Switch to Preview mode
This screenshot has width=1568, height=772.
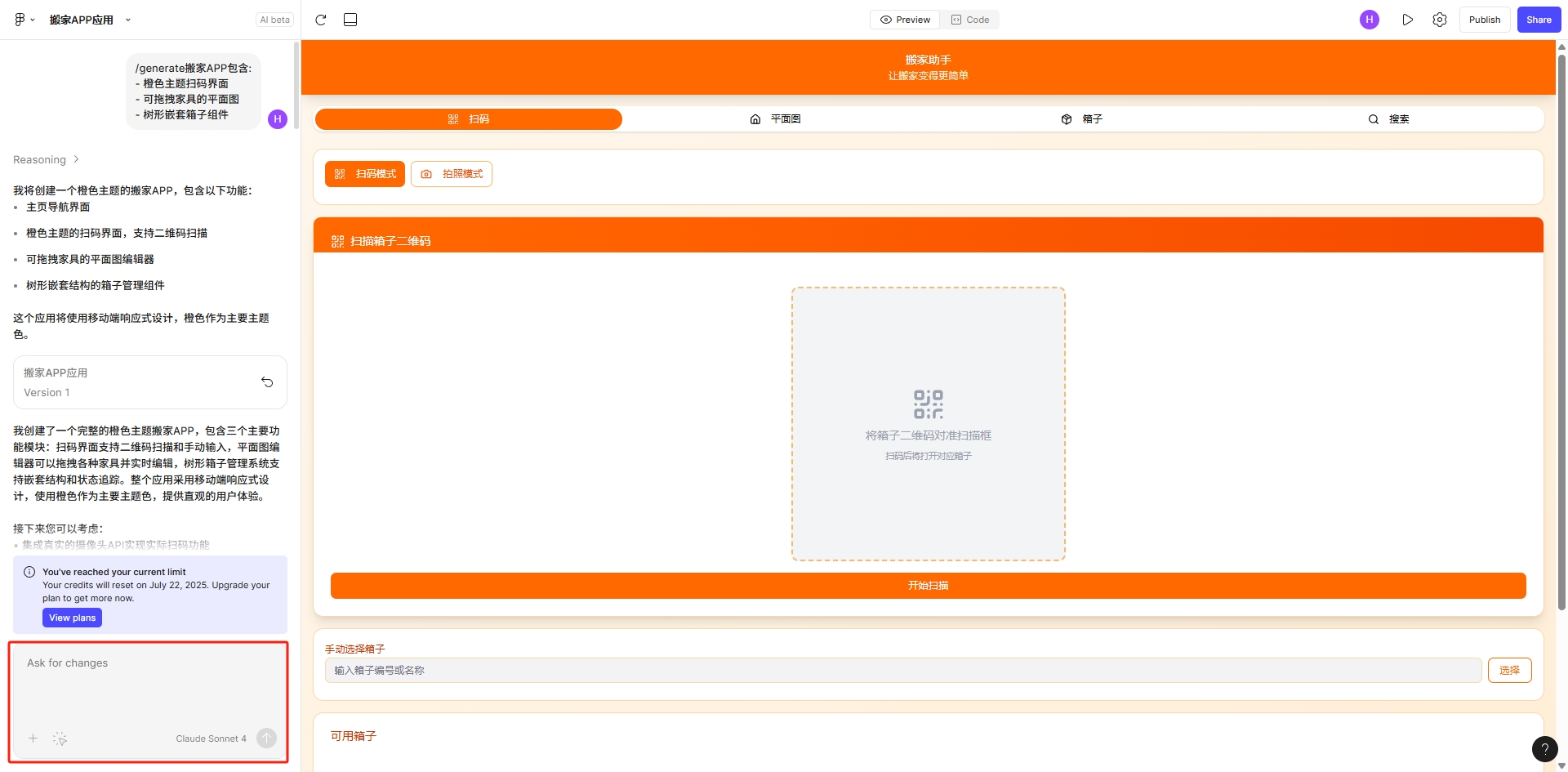(905, 20)
